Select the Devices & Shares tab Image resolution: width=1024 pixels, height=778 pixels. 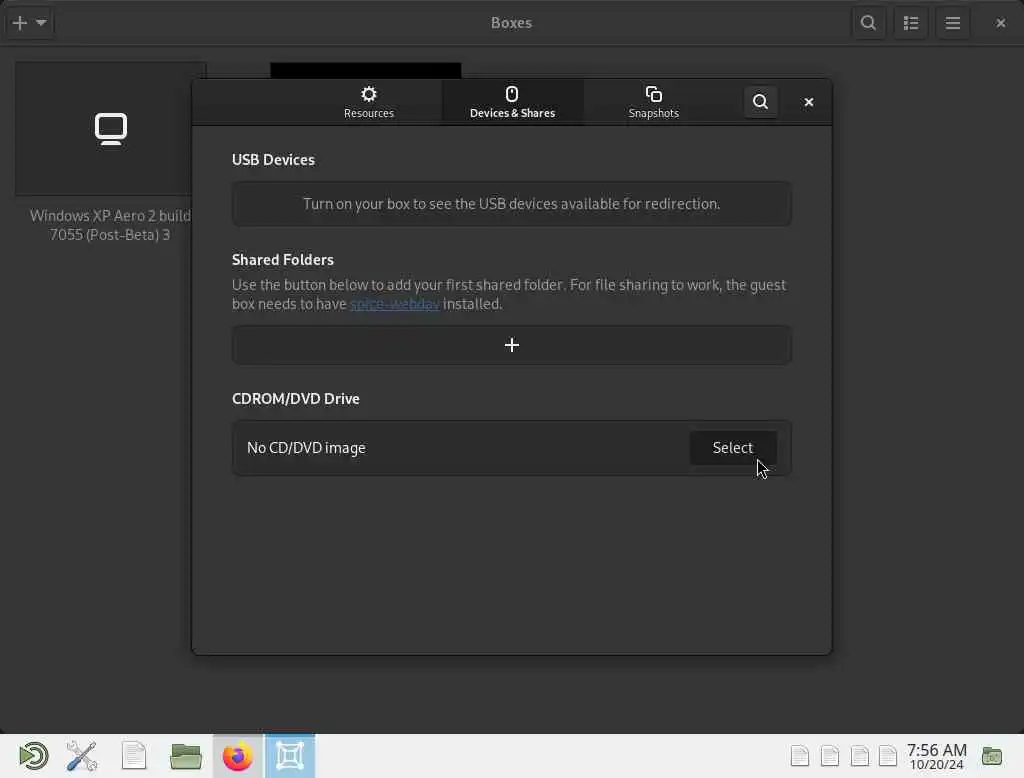point(512,102)
